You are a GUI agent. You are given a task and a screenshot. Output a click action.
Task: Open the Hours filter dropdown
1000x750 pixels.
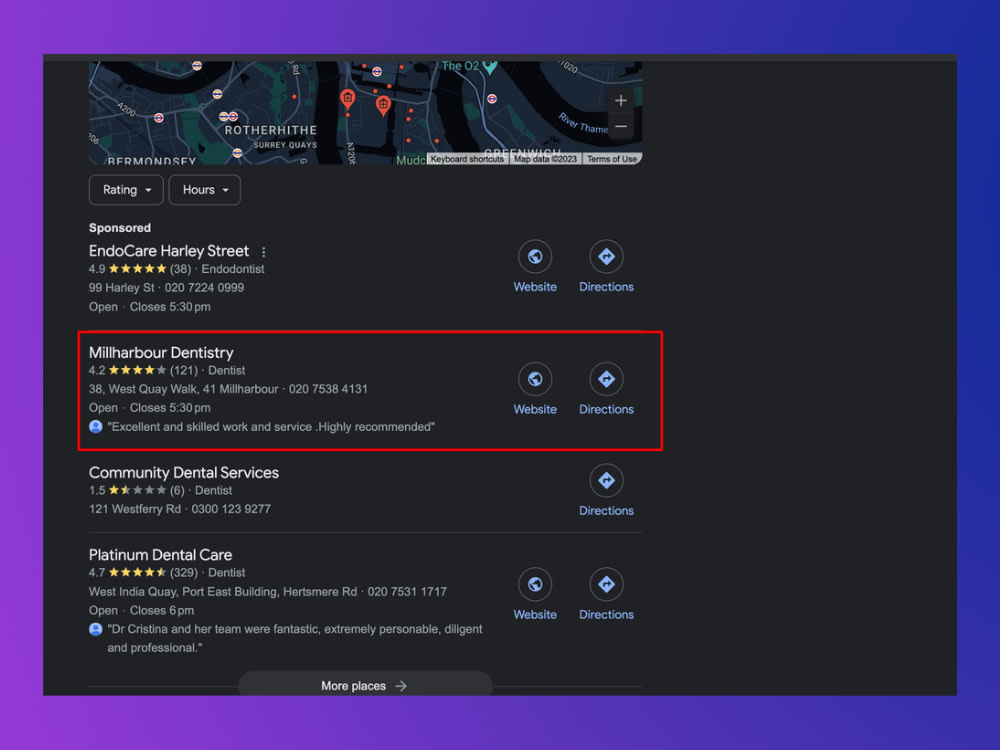click(x=205, y=190)
